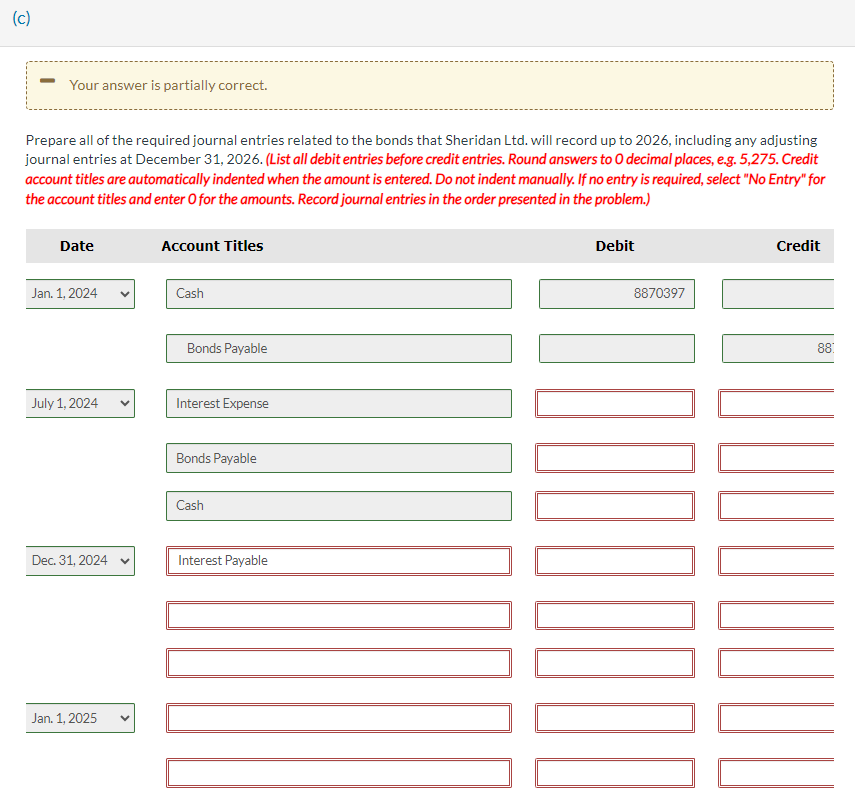Click the debit field in July Cash row

click(x=615, y=506)
